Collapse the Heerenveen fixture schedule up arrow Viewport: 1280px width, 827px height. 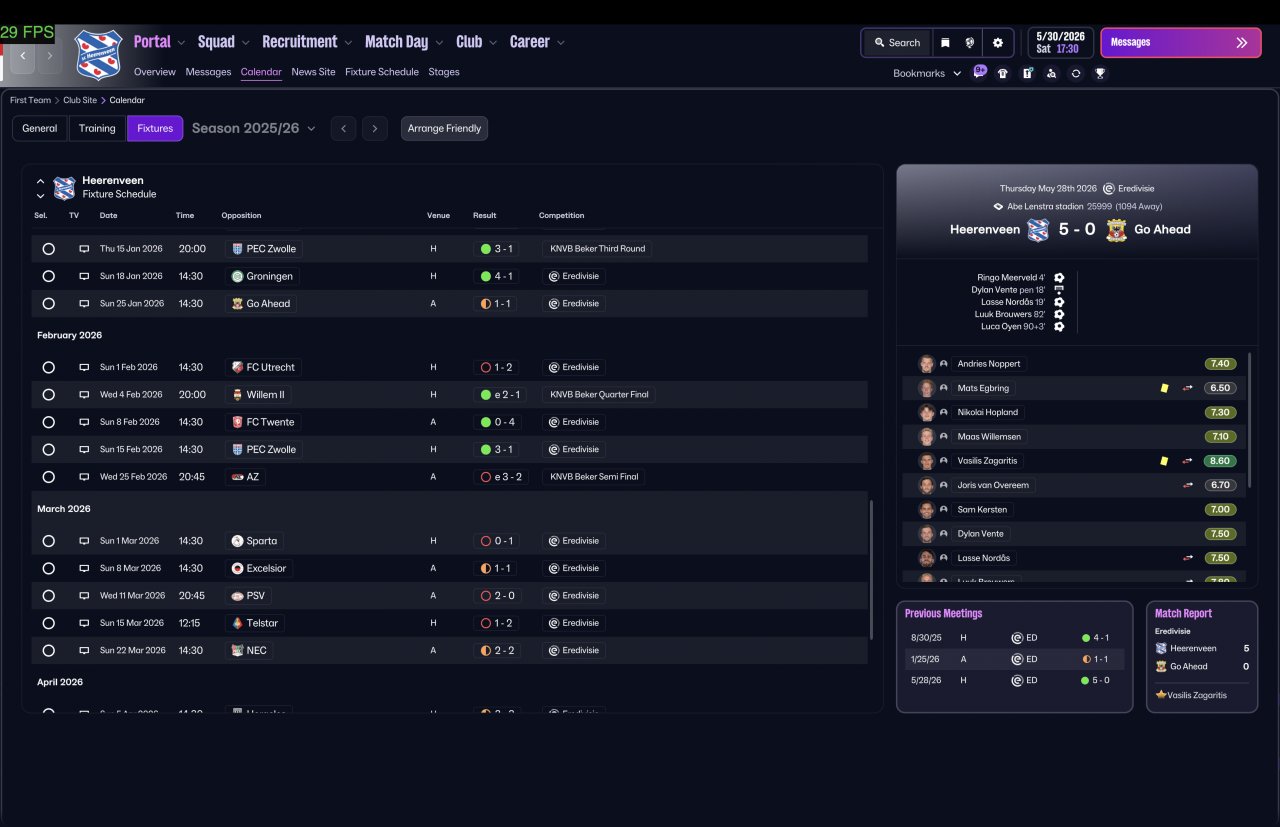point(40,181)
